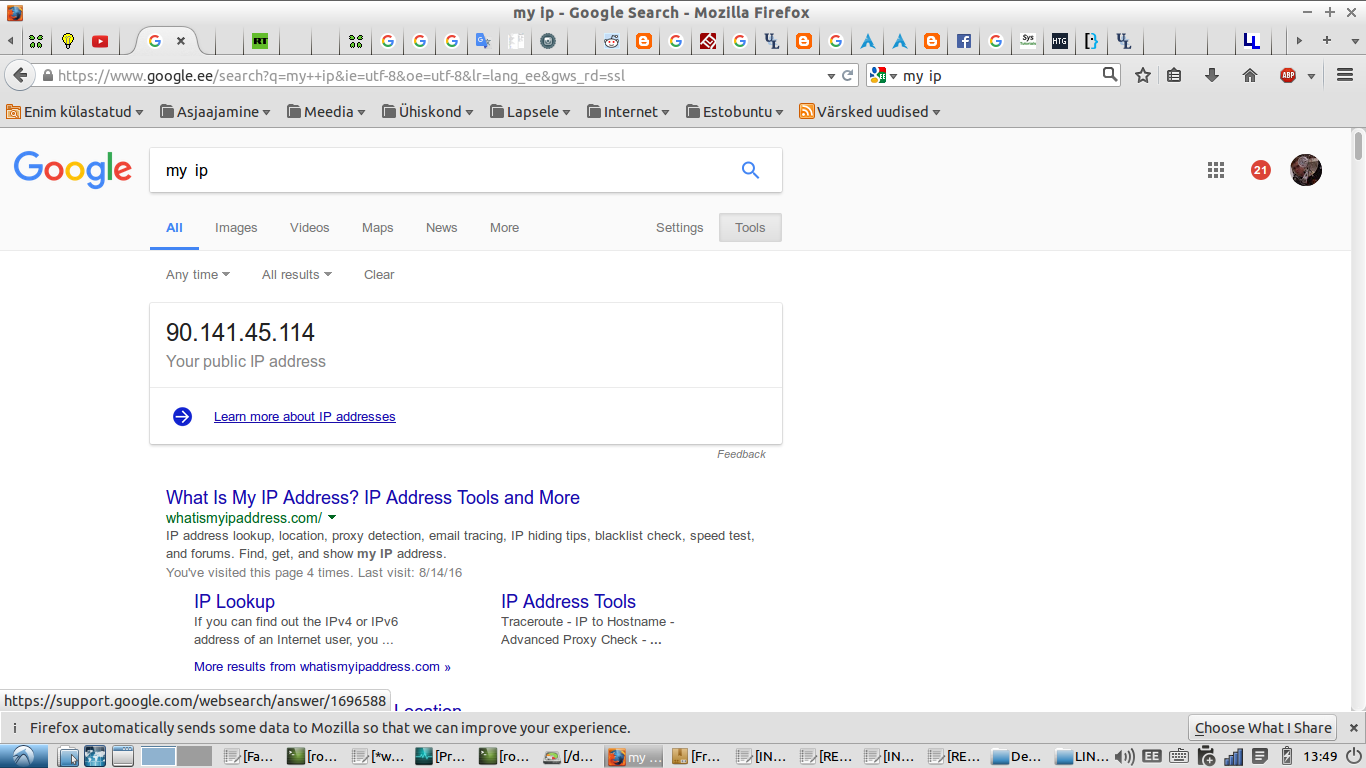The image size is (1366, 768).
Task: Open the All results filter dropdown
Action: coord(297,274)
